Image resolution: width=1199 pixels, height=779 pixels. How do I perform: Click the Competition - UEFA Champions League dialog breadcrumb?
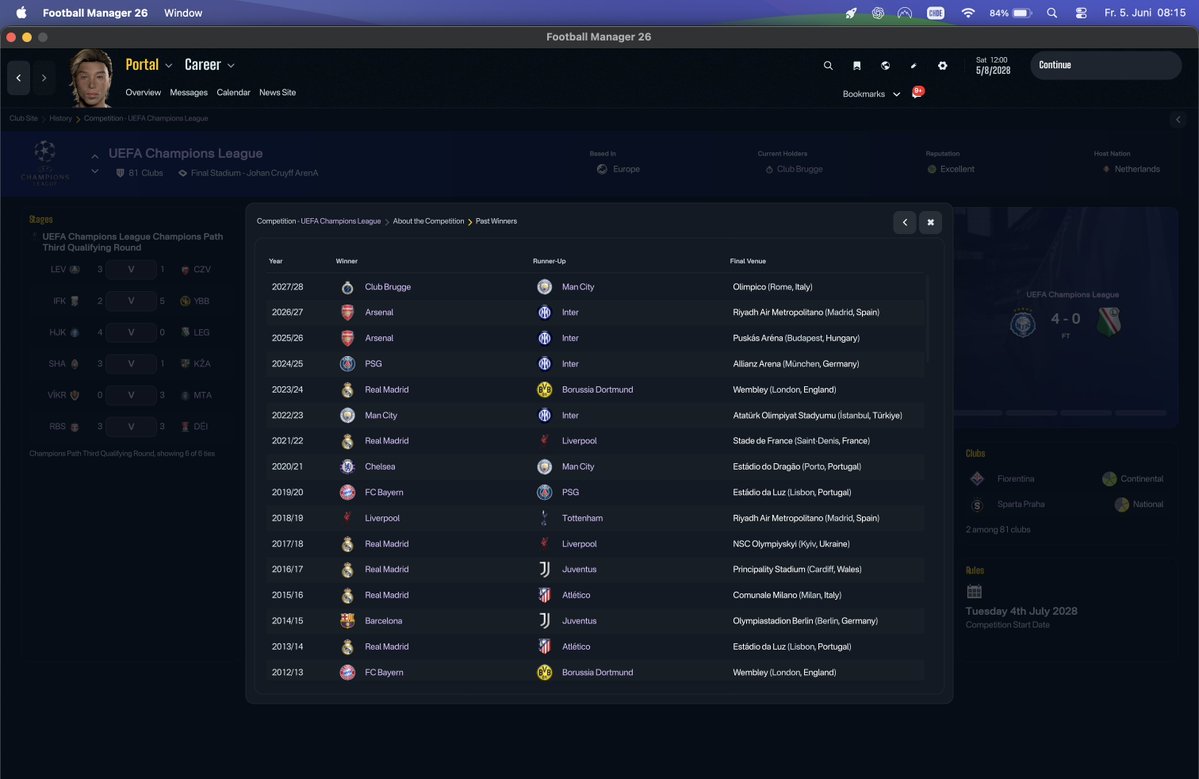coord(318,222)
